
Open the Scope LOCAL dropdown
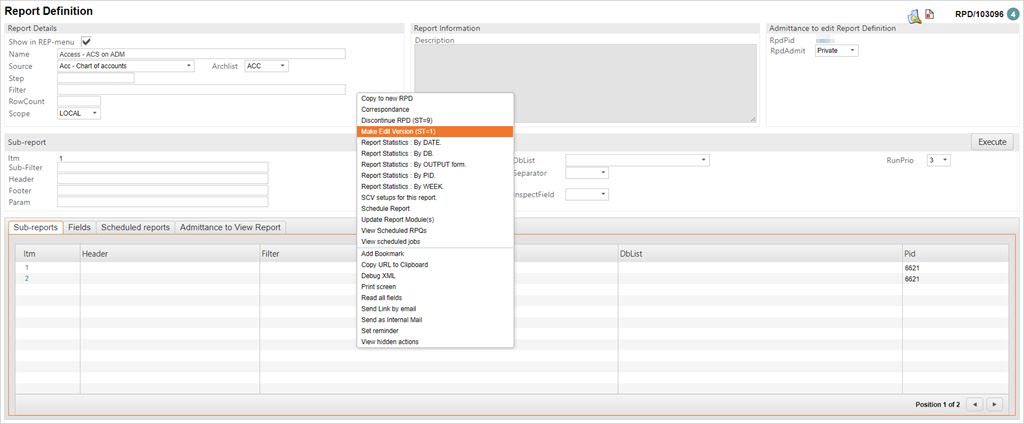coord(79,113)
